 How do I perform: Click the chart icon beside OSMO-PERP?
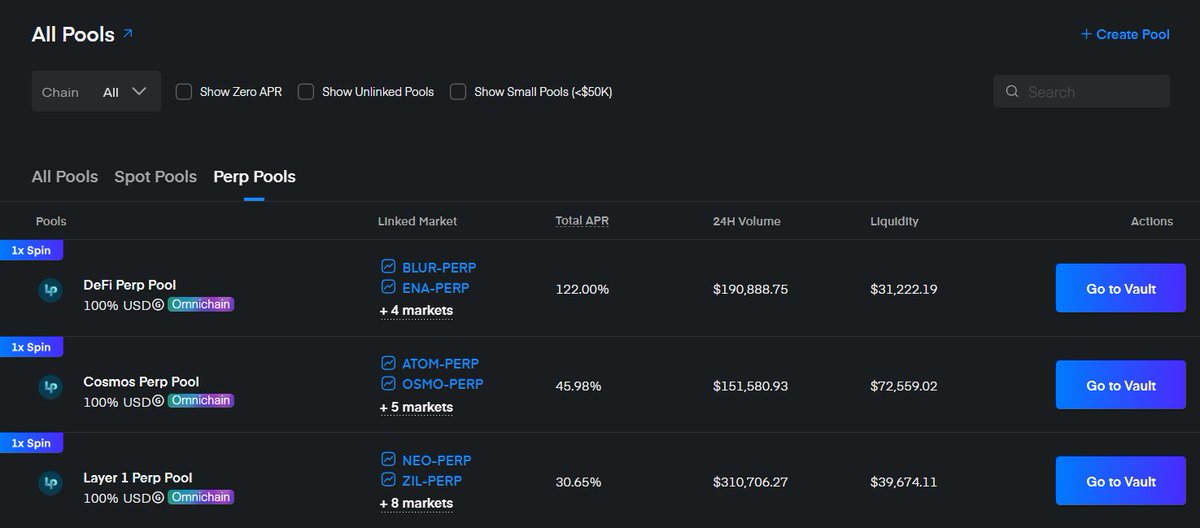(388, 383)
